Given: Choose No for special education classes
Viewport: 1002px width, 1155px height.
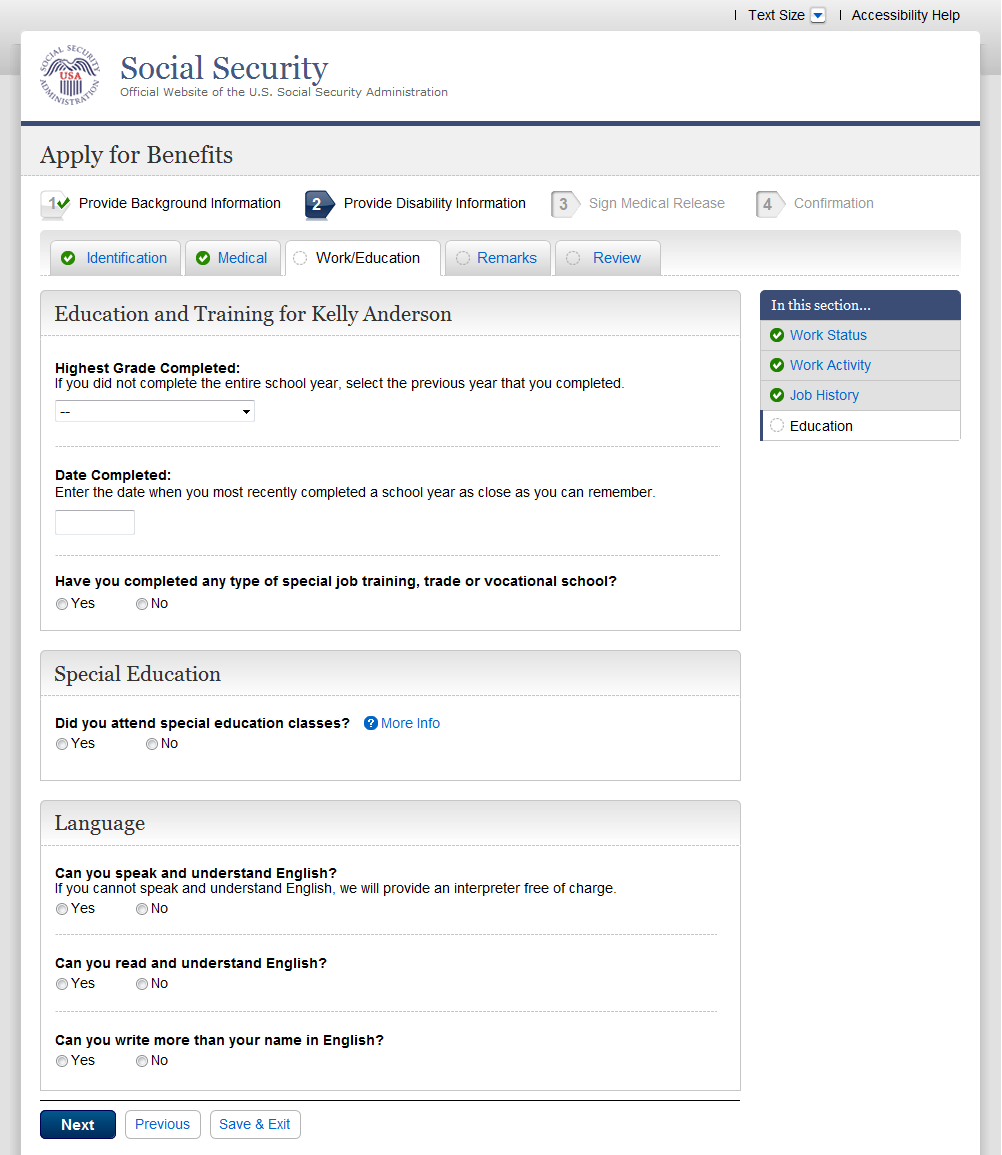Looking at the screenshot, I should point(152,744).
